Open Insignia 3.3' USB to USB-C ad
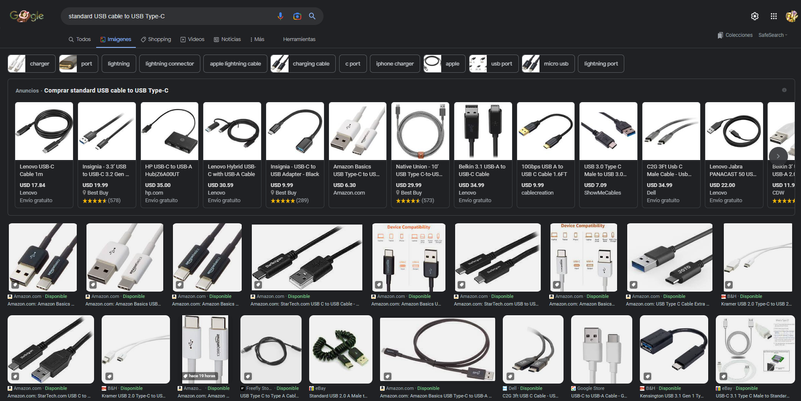Viewport: 801px width, 401px height. (107, 155)
